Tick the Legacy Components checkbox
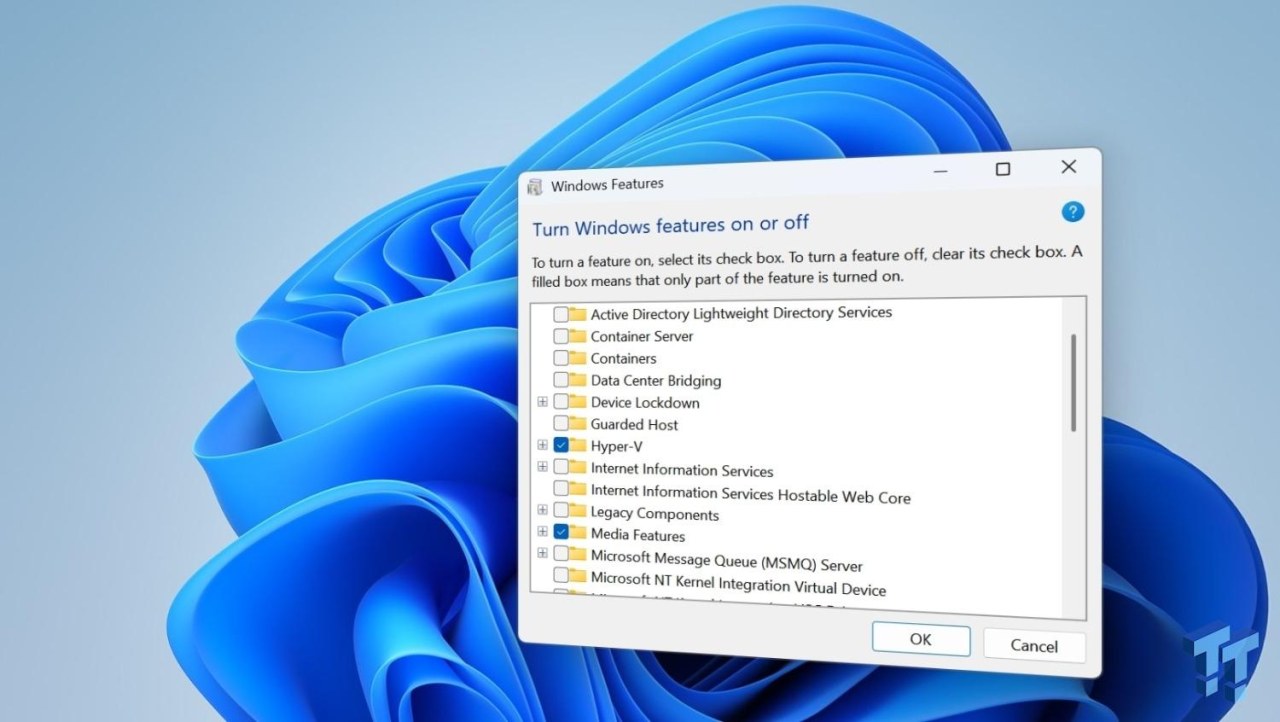 561,511
